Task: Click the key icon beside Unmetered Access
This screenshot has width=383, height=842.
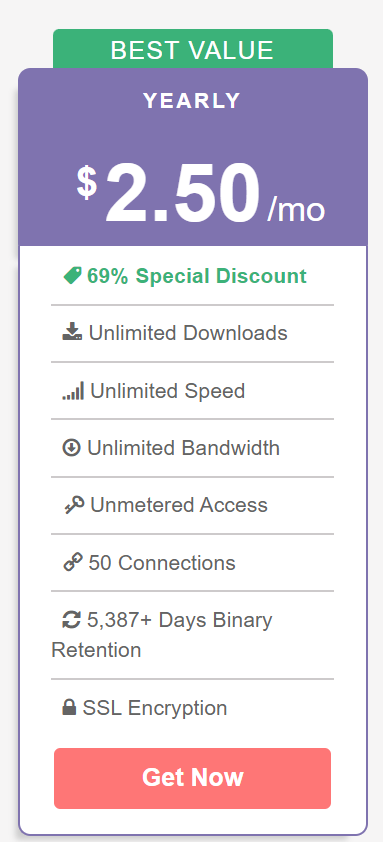Action: pos(74,505)
